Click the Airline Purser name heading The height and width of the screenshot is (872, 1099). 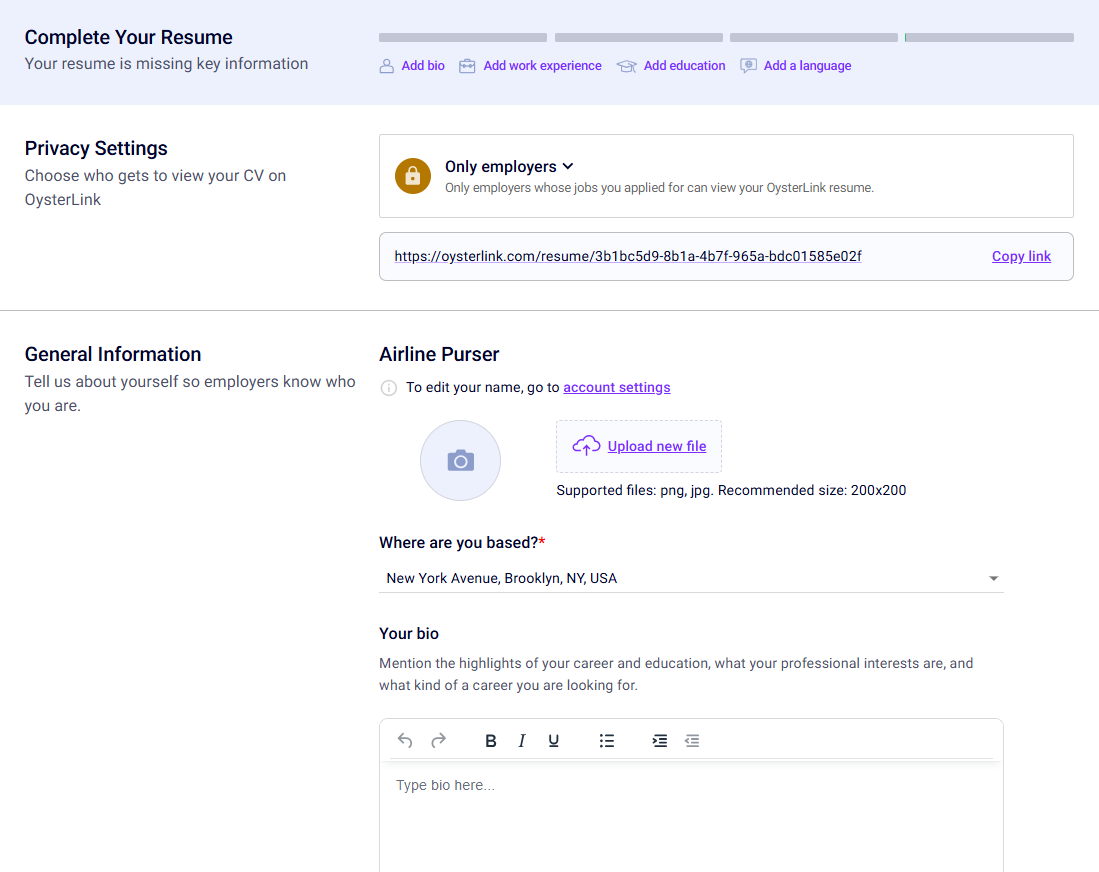tap(439, 355)
